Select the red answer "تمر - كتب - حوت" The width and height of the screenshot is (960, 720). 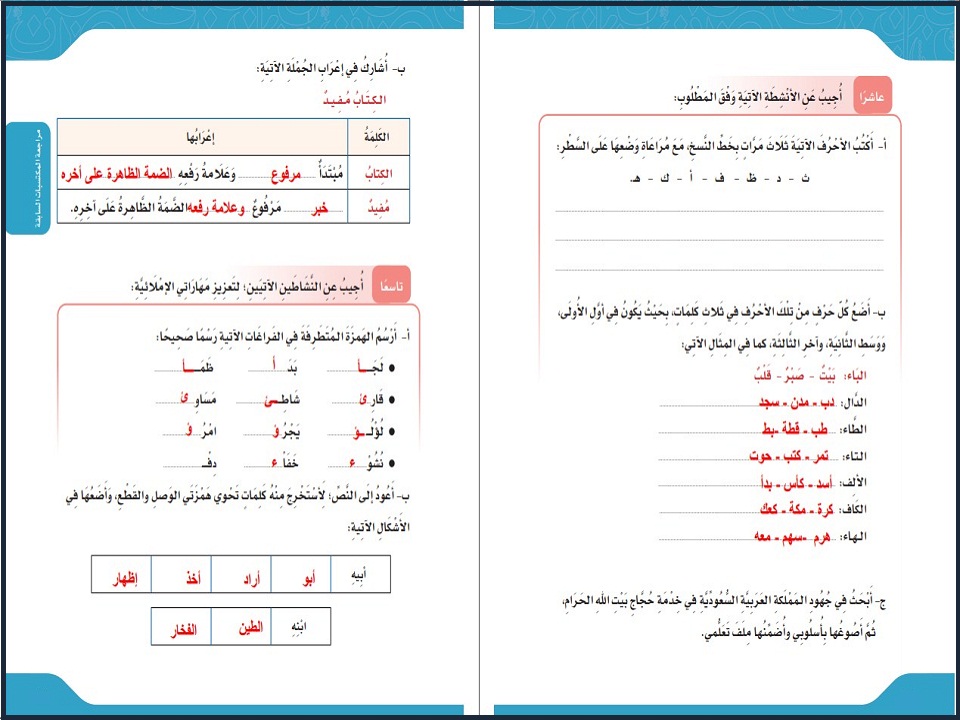pyautogui.click(x=789, y=457)
